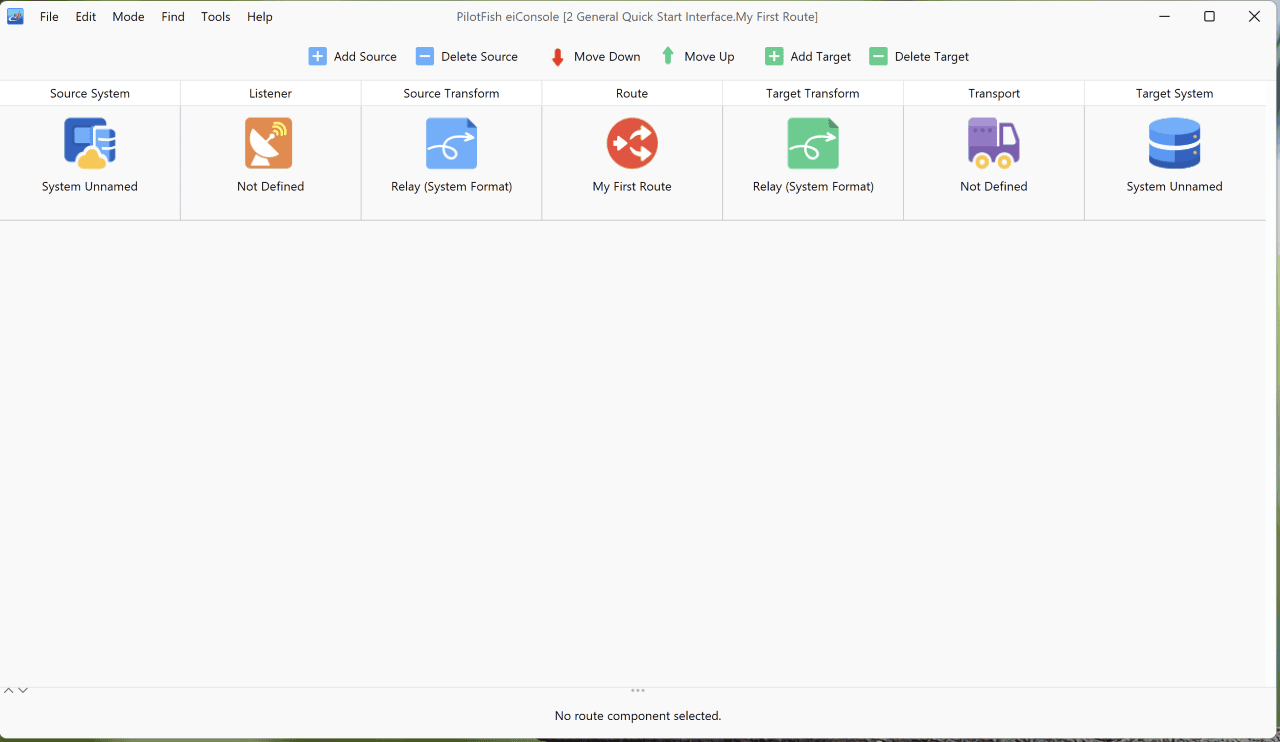Image resolution: width=1280 pixels, height=742 pixels.
Task: Add a new source with Add Source
Action: (352, 56)
